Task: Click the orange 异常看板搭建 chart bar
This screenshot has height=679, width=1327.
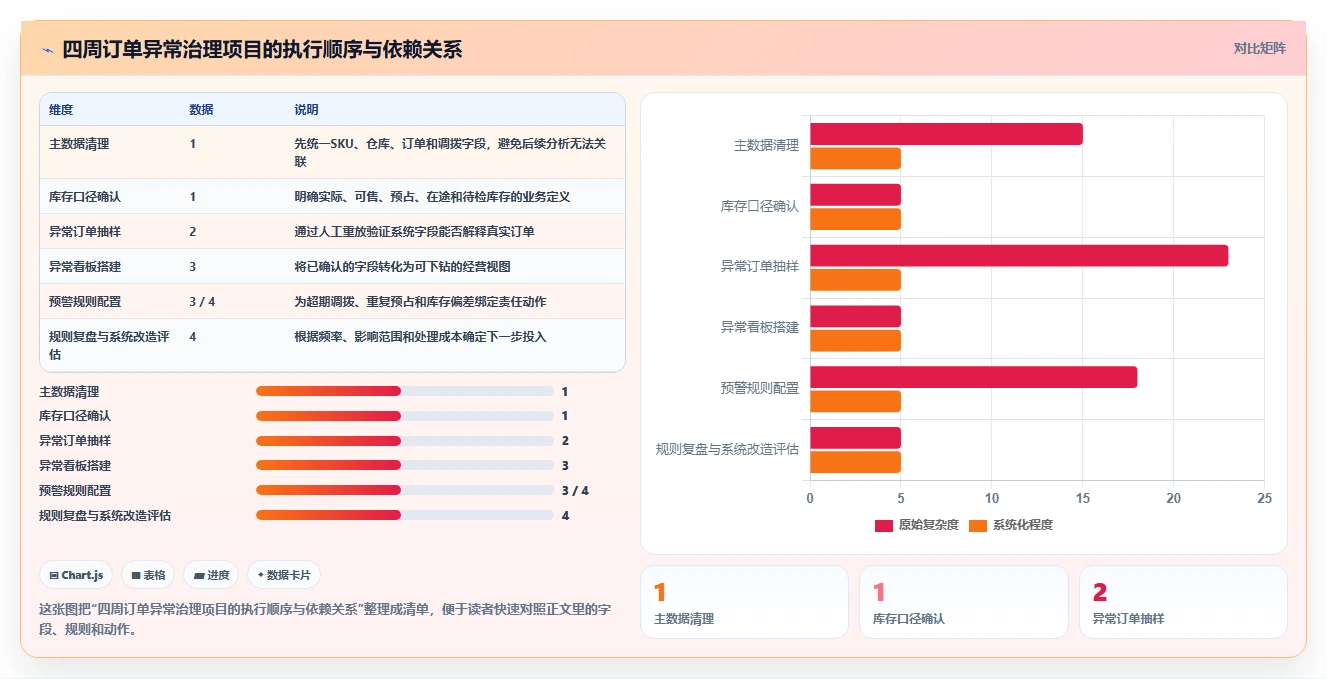Action: coord(855,340)
